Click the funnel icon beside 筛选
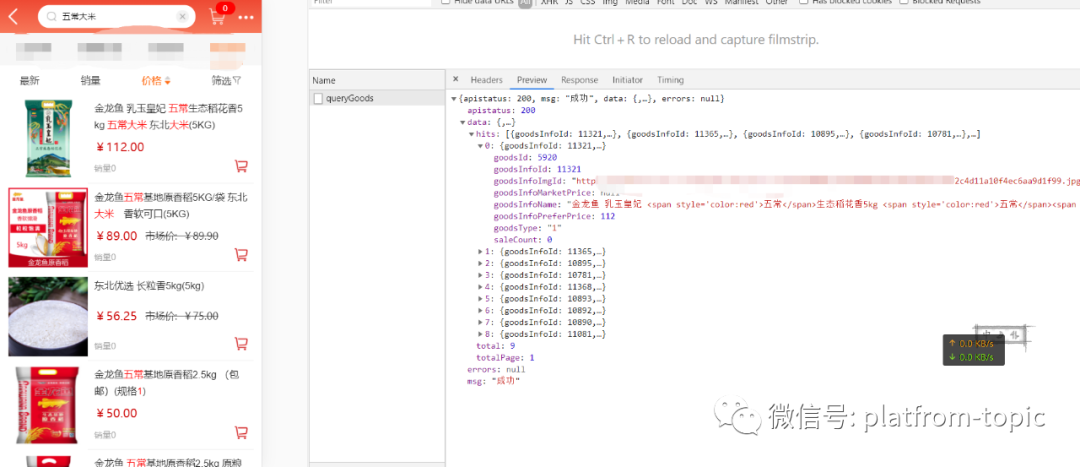The width and height of the screenshot is (1080, 467). coord(237,81)
